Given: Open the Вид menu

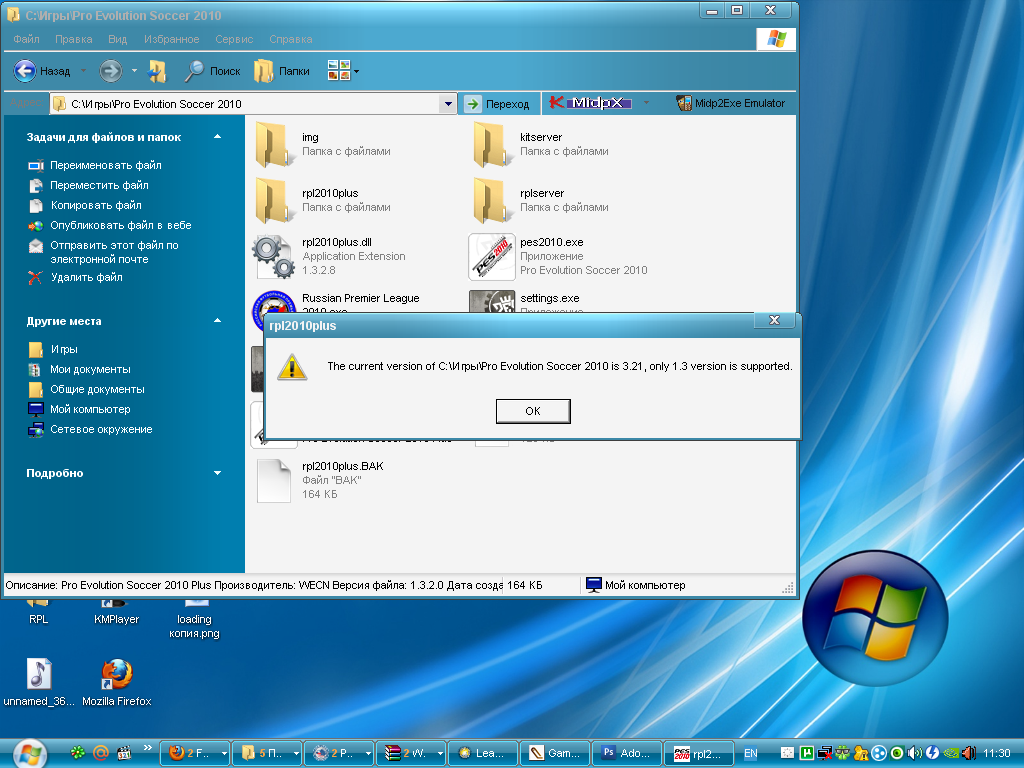Looking at the screenshot, I should [118, 39].
